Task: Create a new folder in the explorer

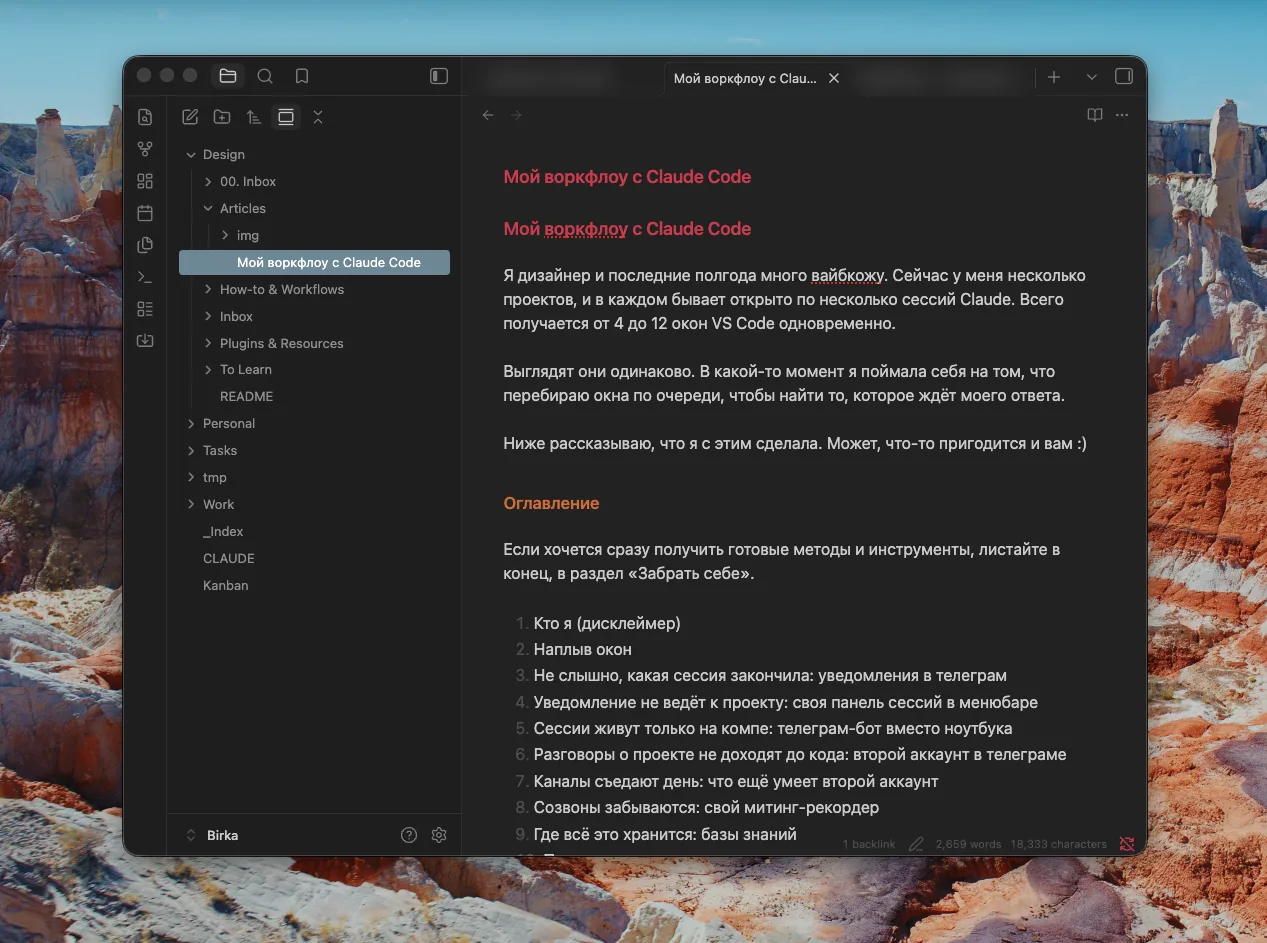Action: (222, 117)
